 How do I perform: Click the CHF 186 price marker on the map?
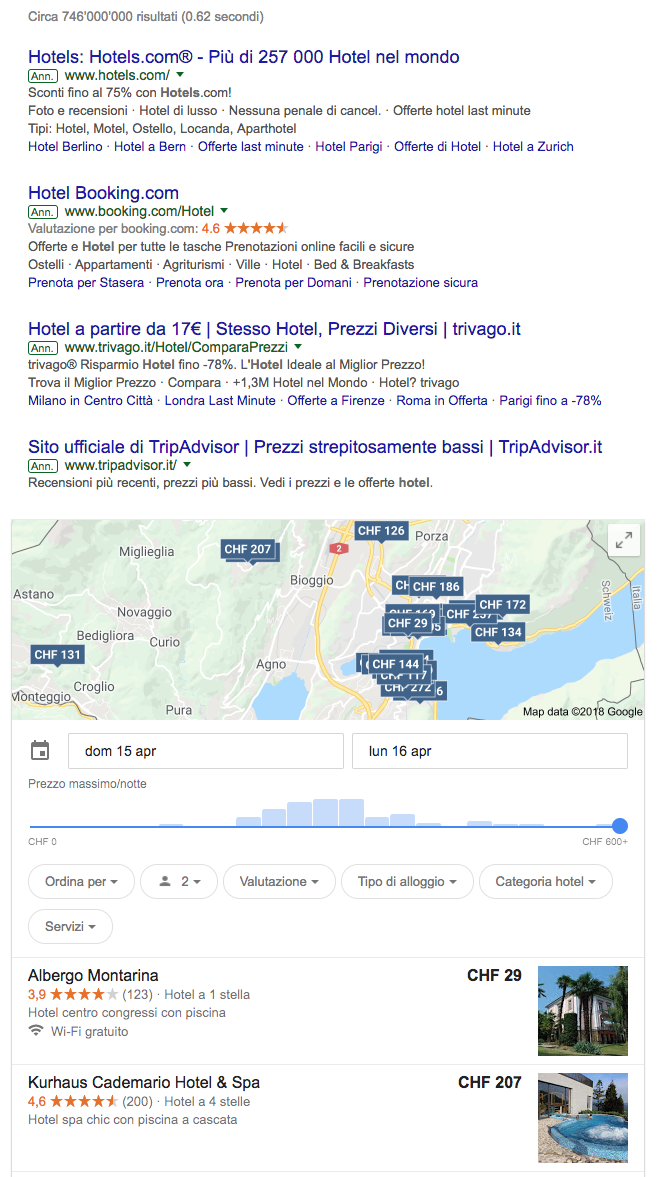point(436,586)
